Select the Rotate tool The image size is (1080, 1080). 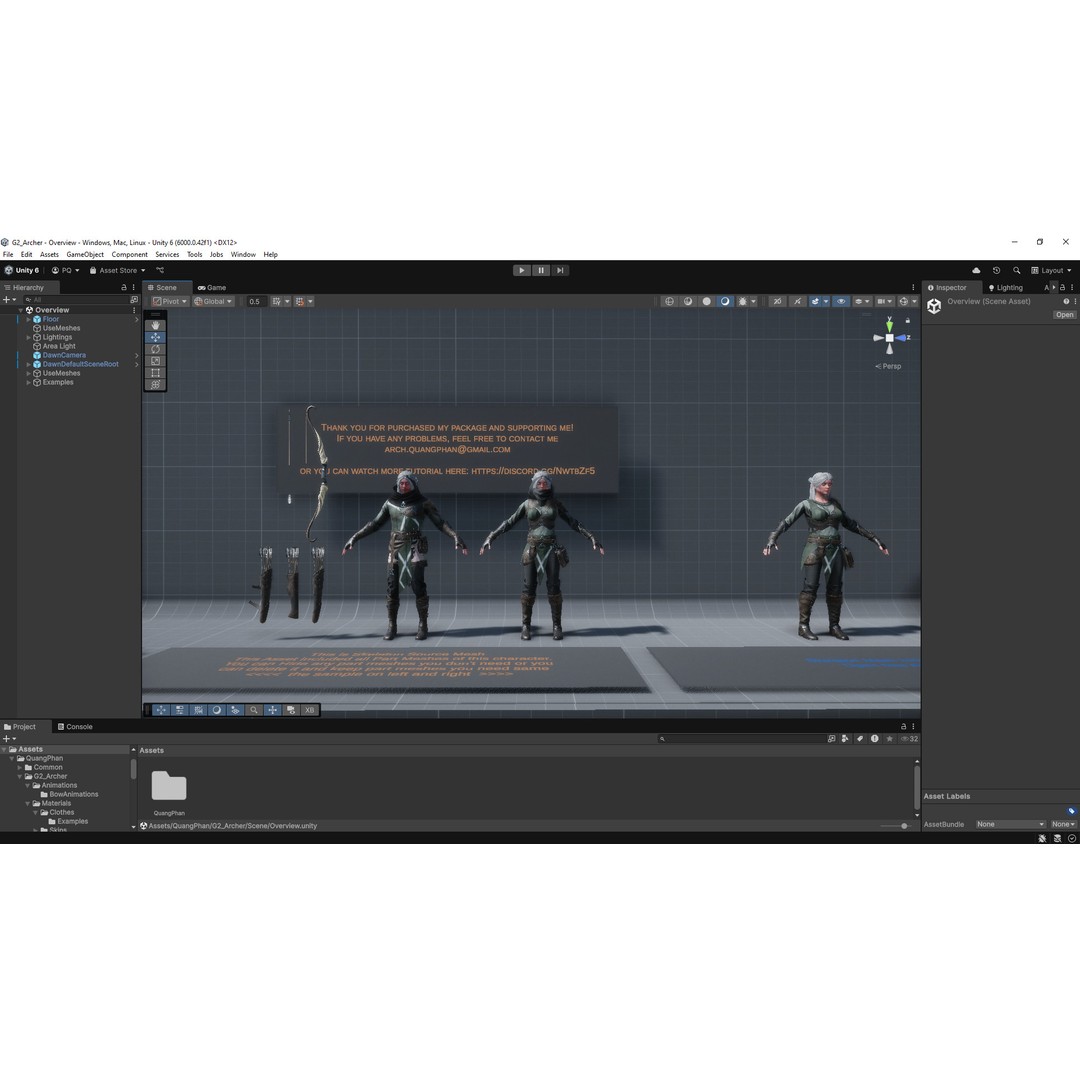click(155, 349)
